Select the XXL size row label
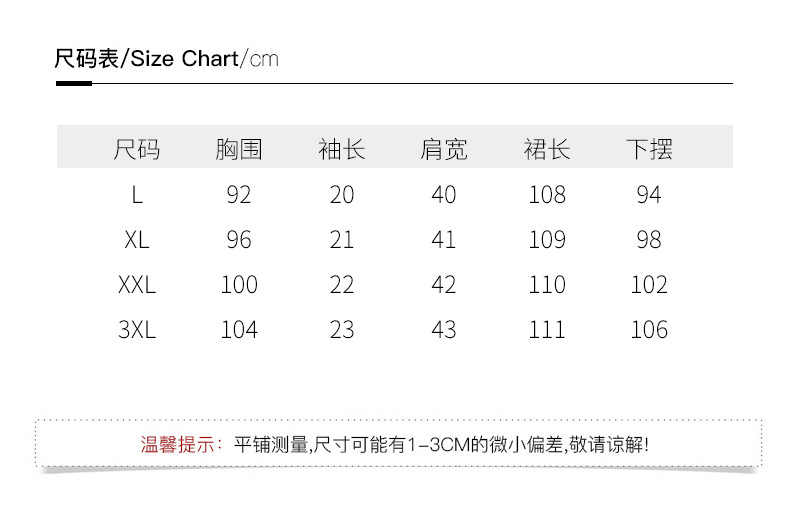 click(x=137, y=285)
